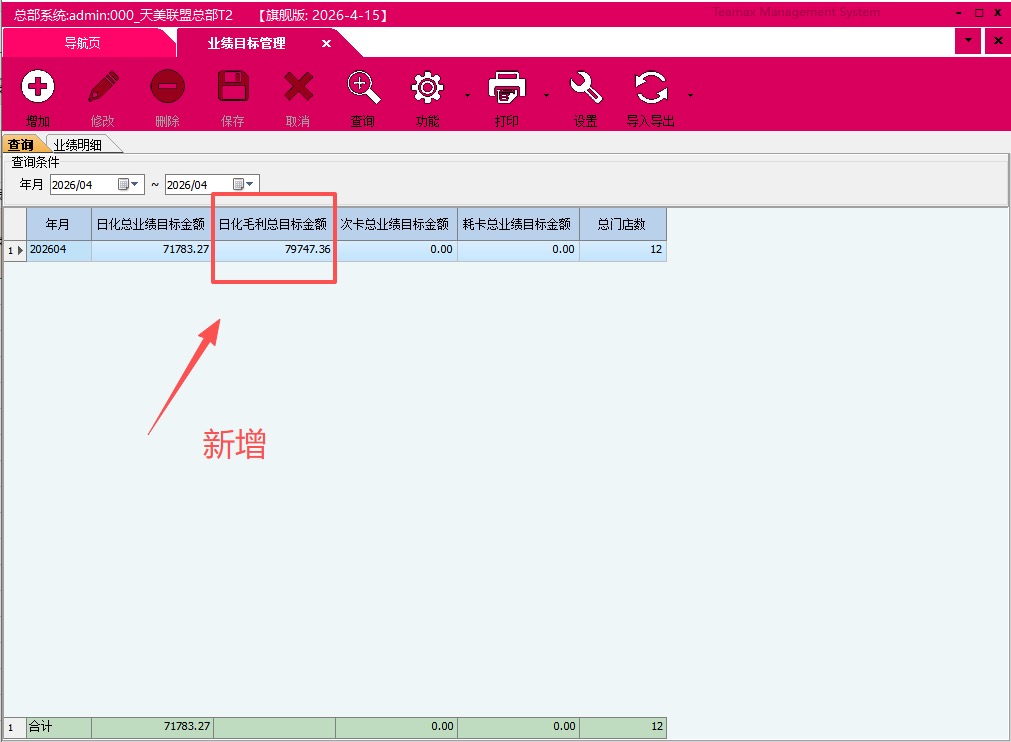
Task: Click the 保存 (Save) floppy disk icon
Action: tap(233, 88)
